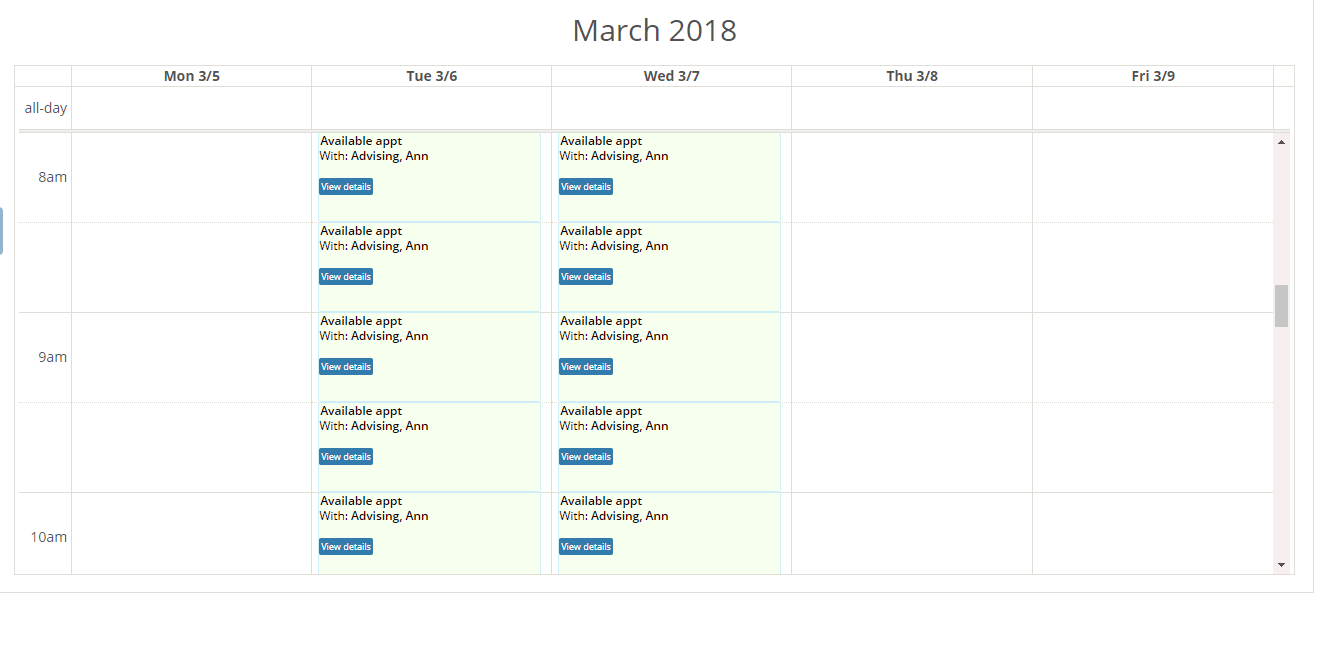Click the scroll up arrow of calendar

click(x=1281, y=142)
